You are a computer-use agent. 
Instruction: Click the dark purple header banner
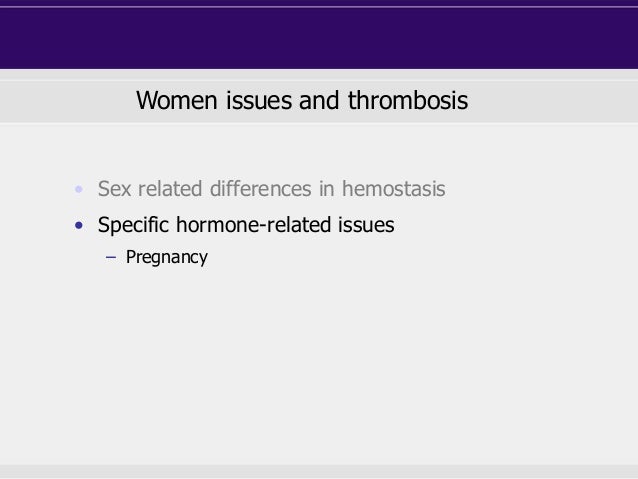pyautogui.click(x=319, y=38)
